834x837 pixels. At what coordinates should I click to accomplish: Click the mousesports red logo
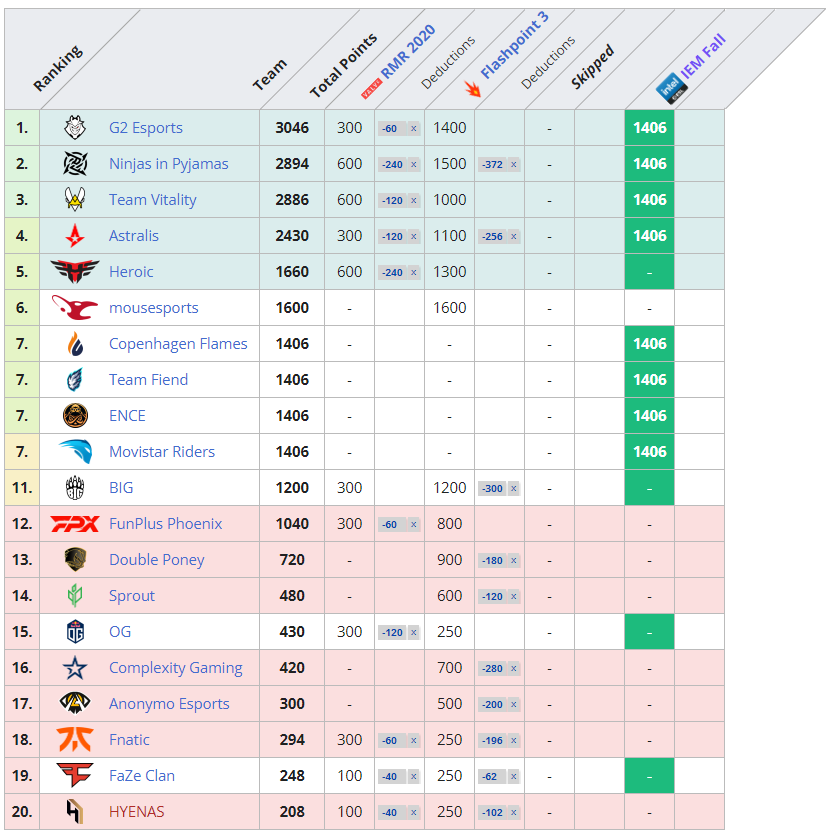75,307
